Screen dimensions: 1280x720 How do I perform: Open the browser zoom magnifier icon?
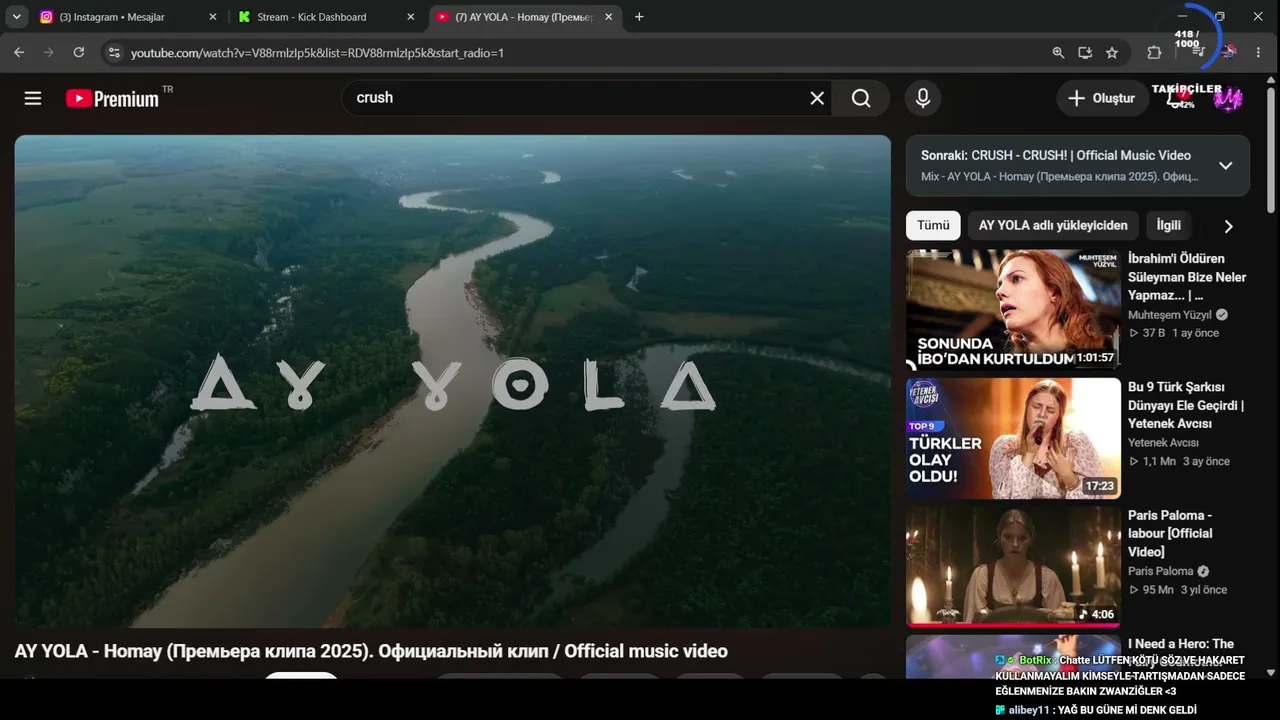click(x=1058, y=53)
